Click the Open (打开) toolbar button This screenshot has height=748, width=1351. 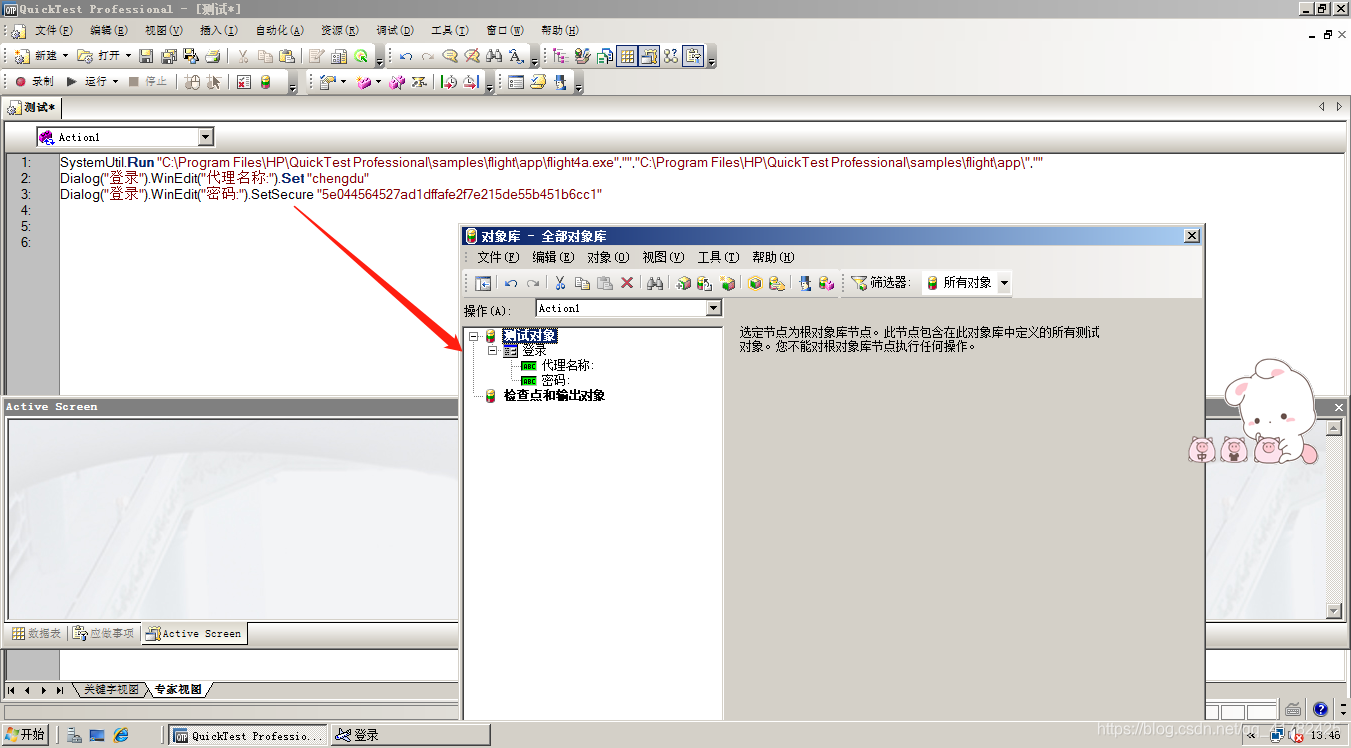[100, 56]
